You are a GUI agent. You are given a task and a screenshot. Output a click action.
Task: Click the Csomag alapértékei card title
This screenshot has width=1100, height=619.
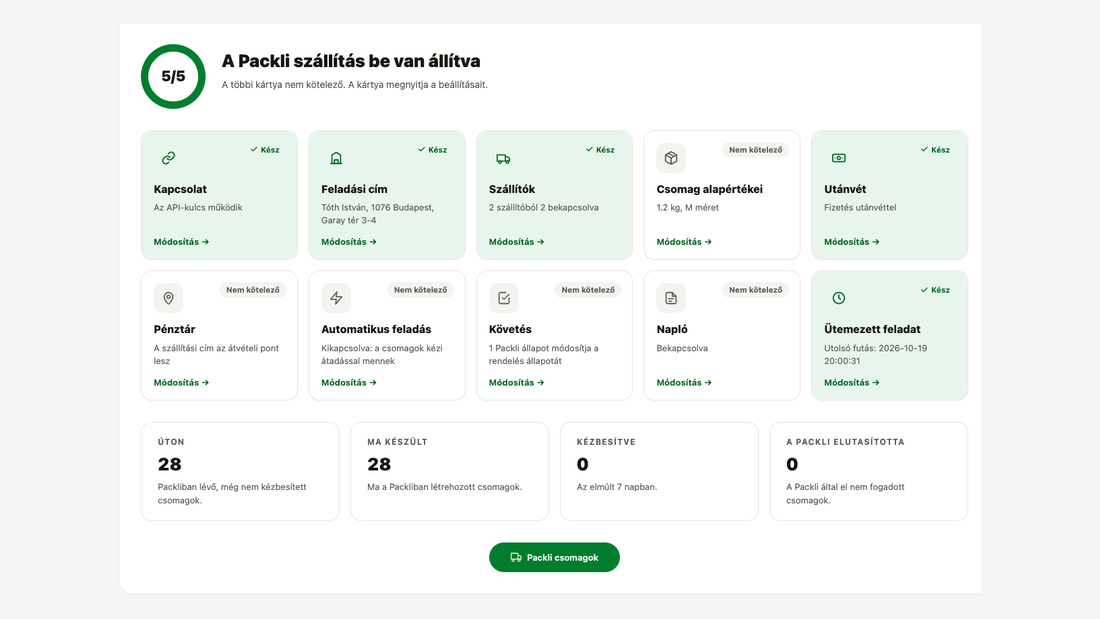[x=709, y=189]
